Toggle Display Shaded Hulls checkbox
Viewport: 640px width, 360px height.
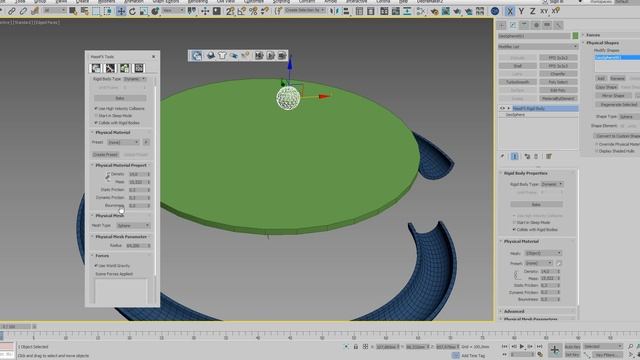[597, 151]
